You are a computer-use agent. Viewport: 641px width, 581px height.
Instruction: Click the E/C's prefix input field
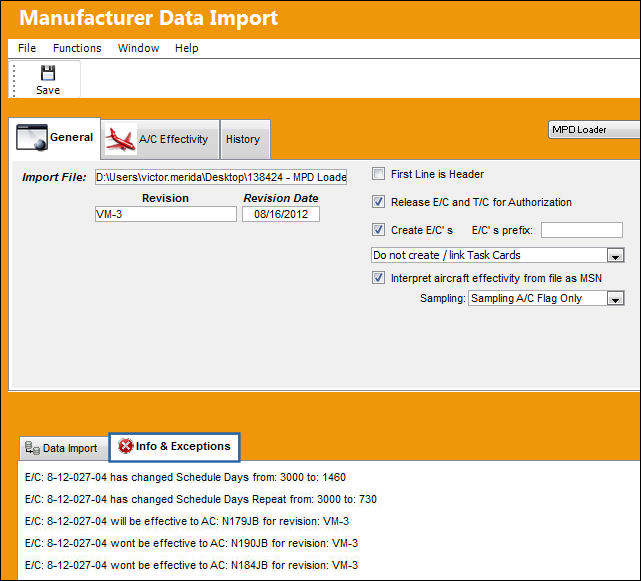(582, 230)
